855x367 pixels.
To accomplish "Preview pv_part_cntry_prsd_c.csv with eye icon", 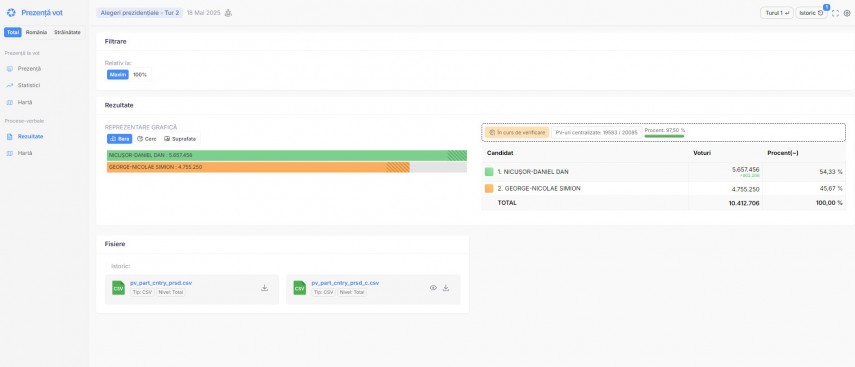I will click(433, 288).
